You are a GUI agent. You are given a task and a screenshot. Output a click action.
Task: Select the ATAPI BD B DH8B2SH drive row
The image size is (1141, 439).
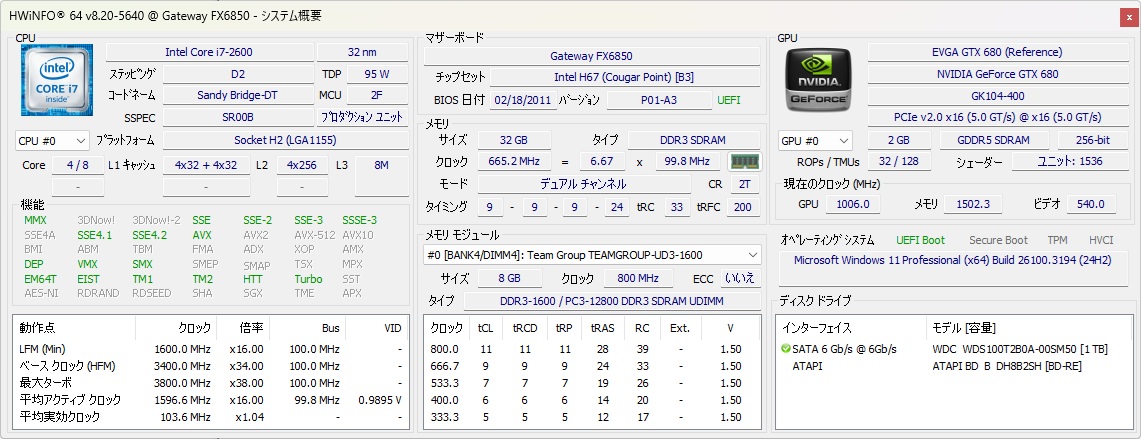coord(954,365)
